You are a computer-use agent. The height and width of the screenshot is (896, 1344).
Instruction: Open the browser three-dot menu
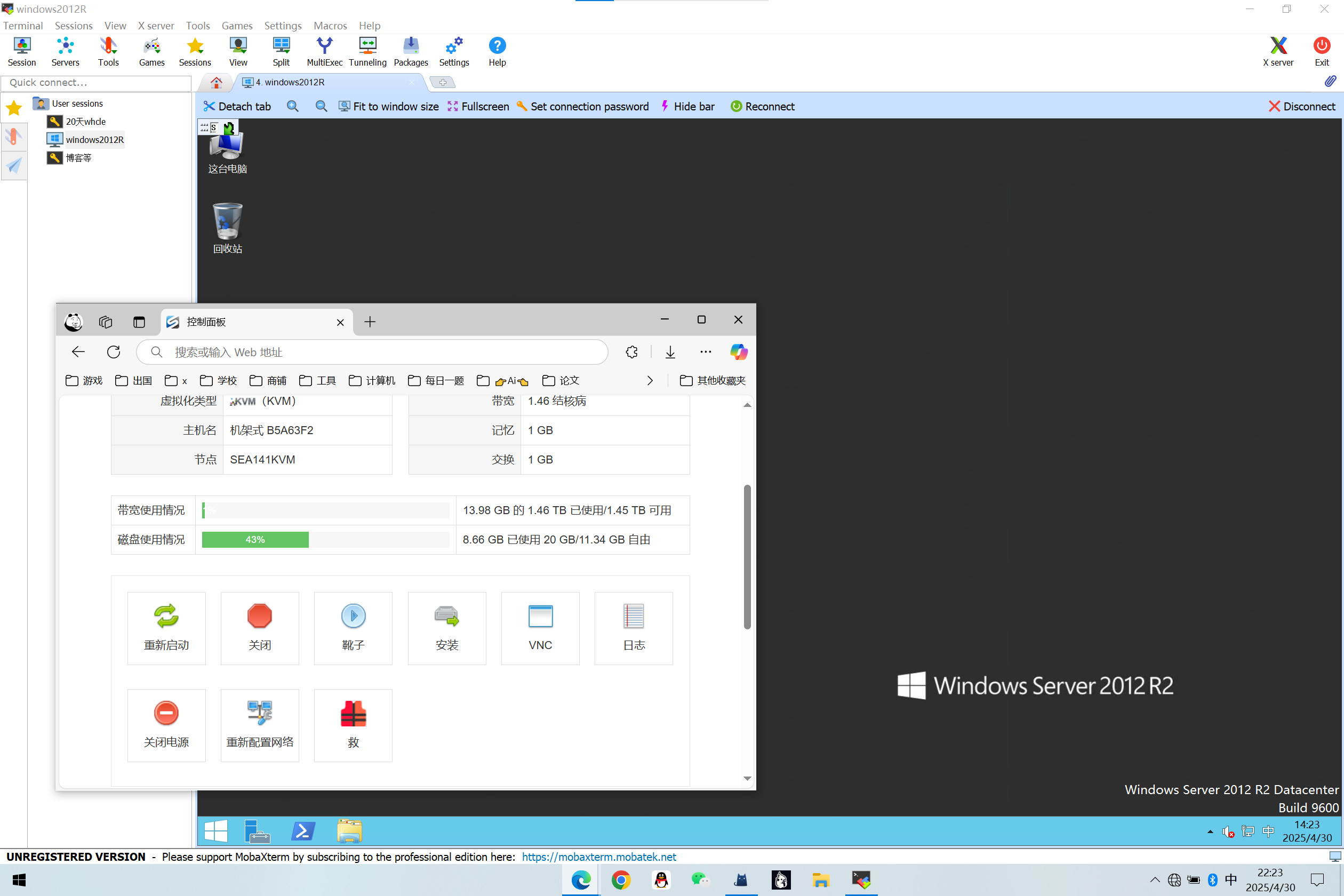[706, 352]
